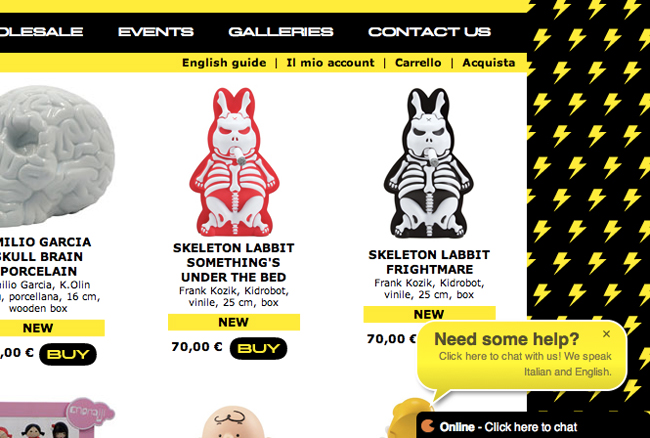Go to the Galleries page
Viewport: 650px width, 438px height.
click(281, 32)
